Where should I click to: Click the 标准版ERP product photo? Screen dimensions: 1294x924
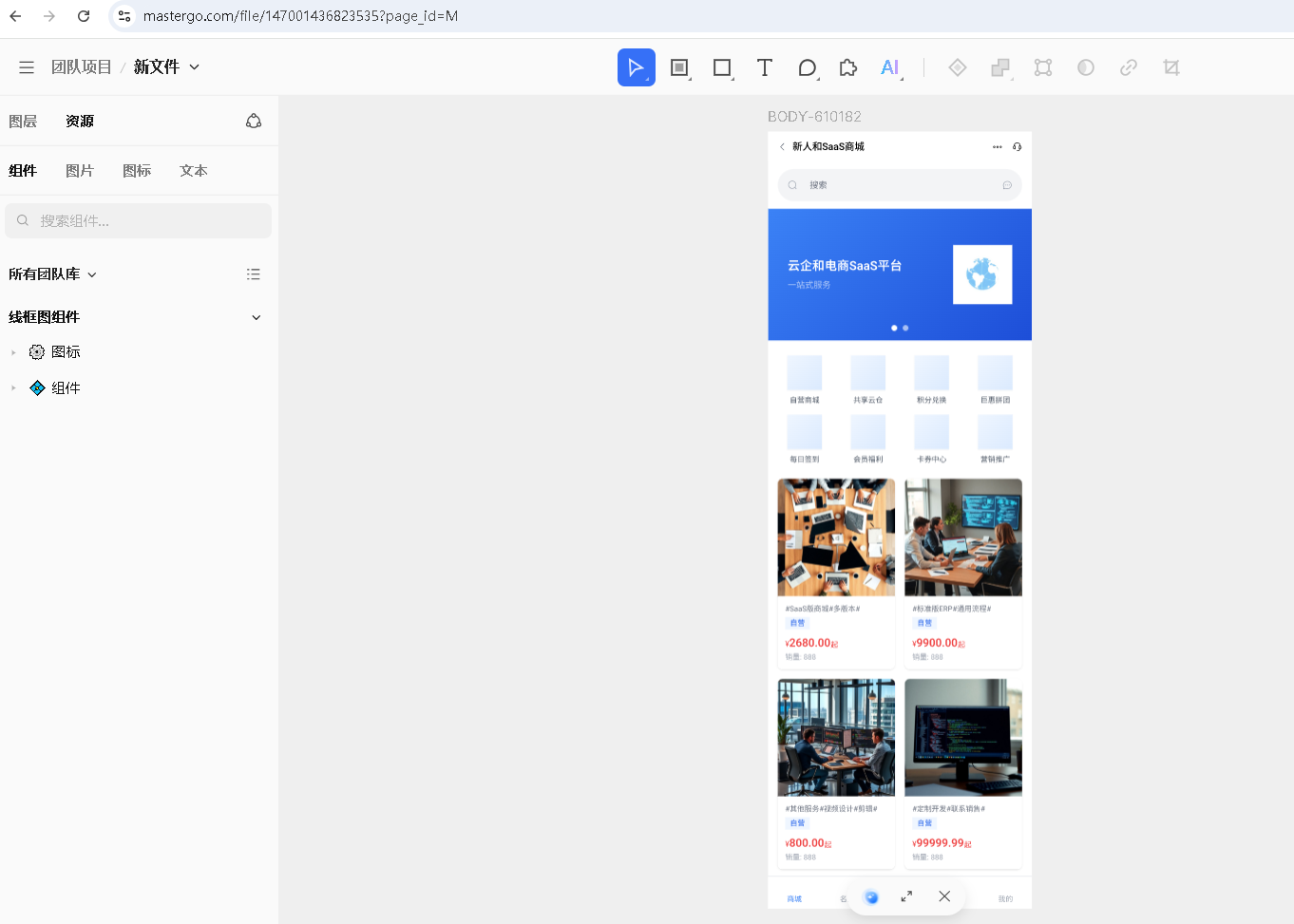(x=963, y=537)
